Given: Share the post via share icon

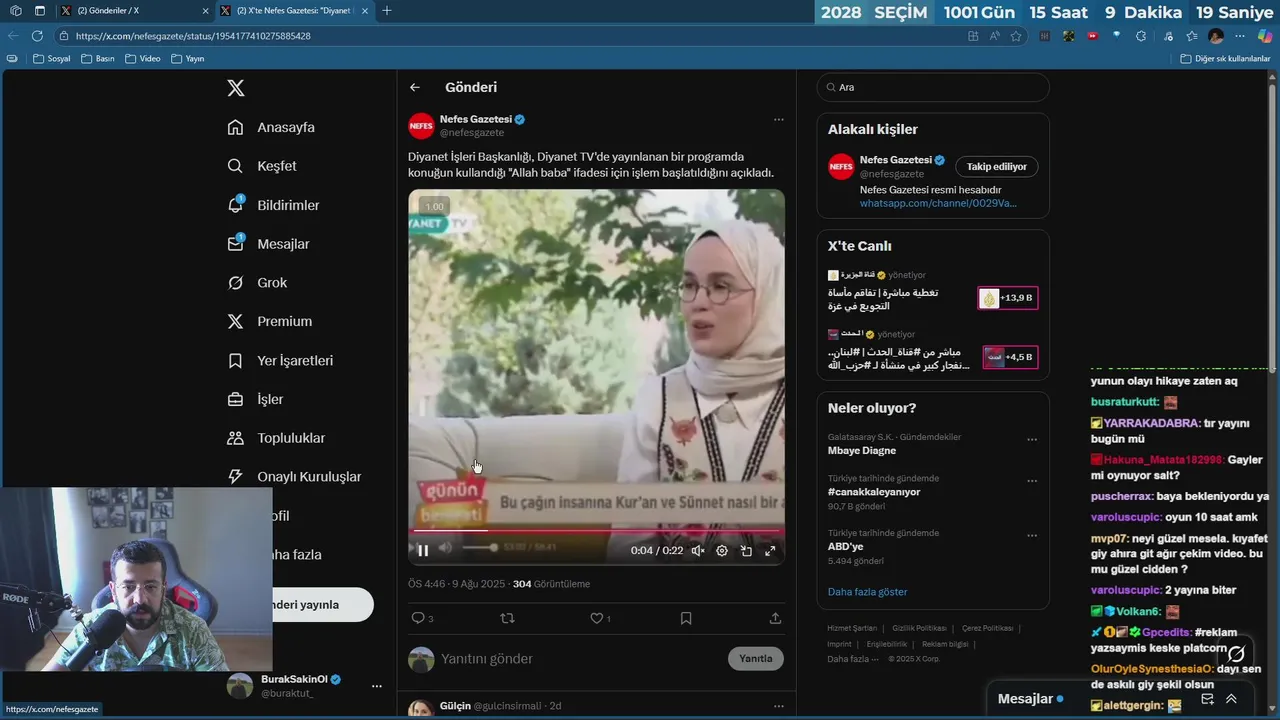Looking at the screenshot, I should pyautogui.click(x=775, y=618).
